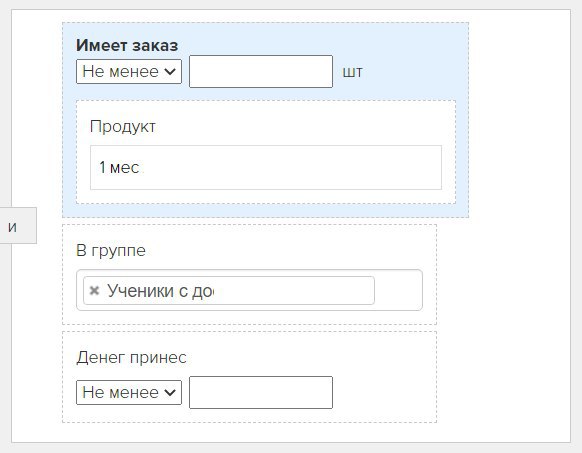Click the "шт" unit label
The width and height of the screenshot is (582, 453).
[352, 71]
